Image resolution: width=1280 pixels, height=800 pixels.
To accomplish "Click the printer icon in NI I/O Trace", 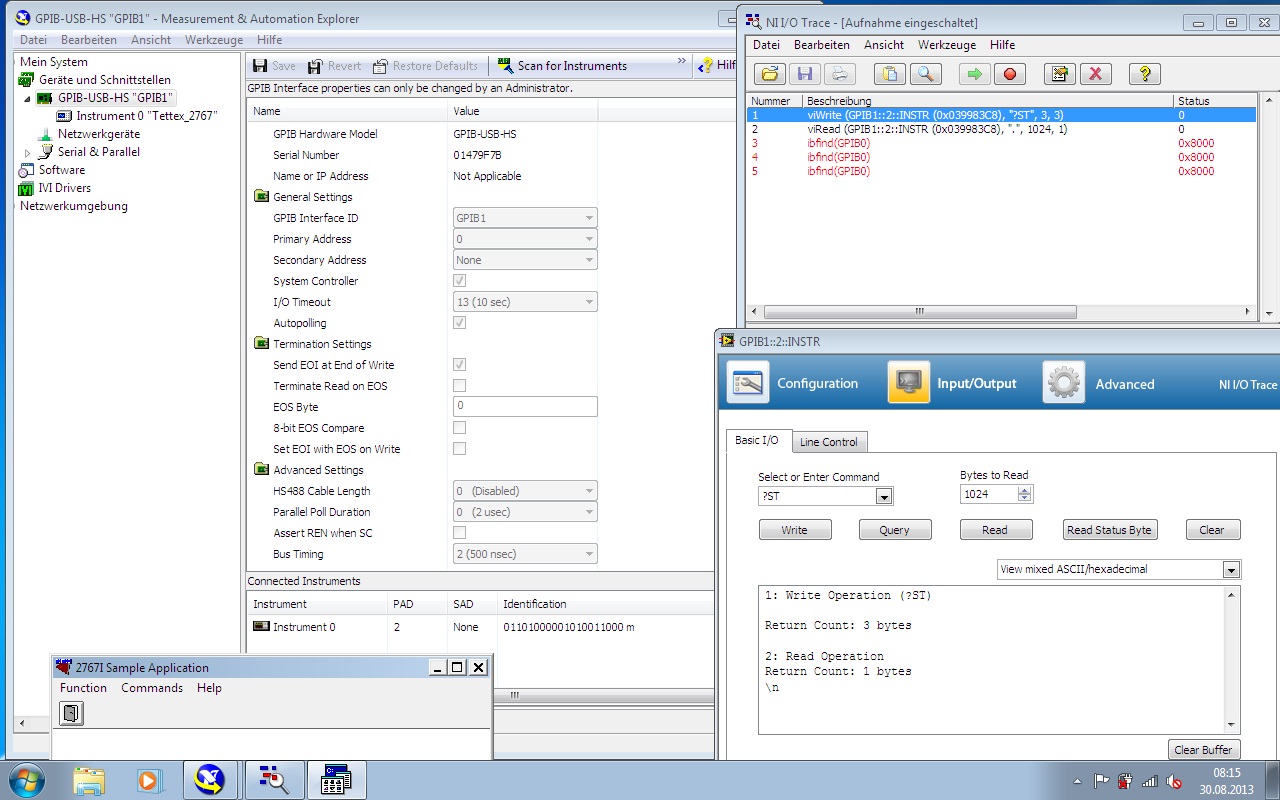I will (x=839, y=73).
